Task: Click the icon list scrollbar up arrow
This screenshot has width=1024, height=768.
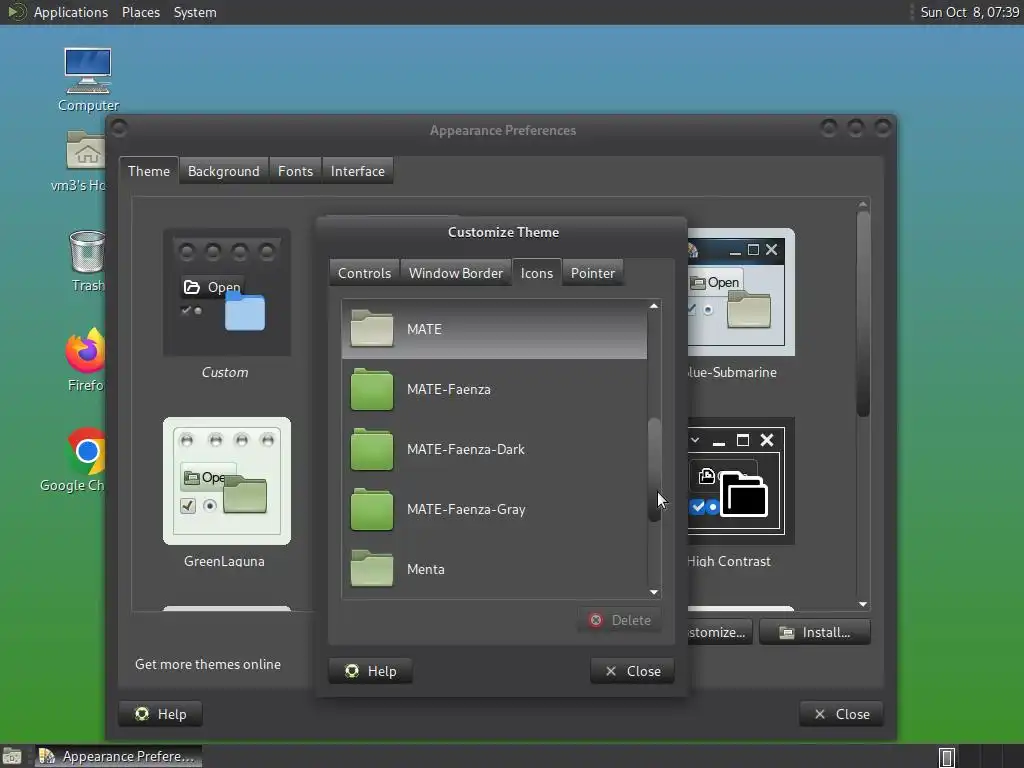Action: [x=654, y=306]
